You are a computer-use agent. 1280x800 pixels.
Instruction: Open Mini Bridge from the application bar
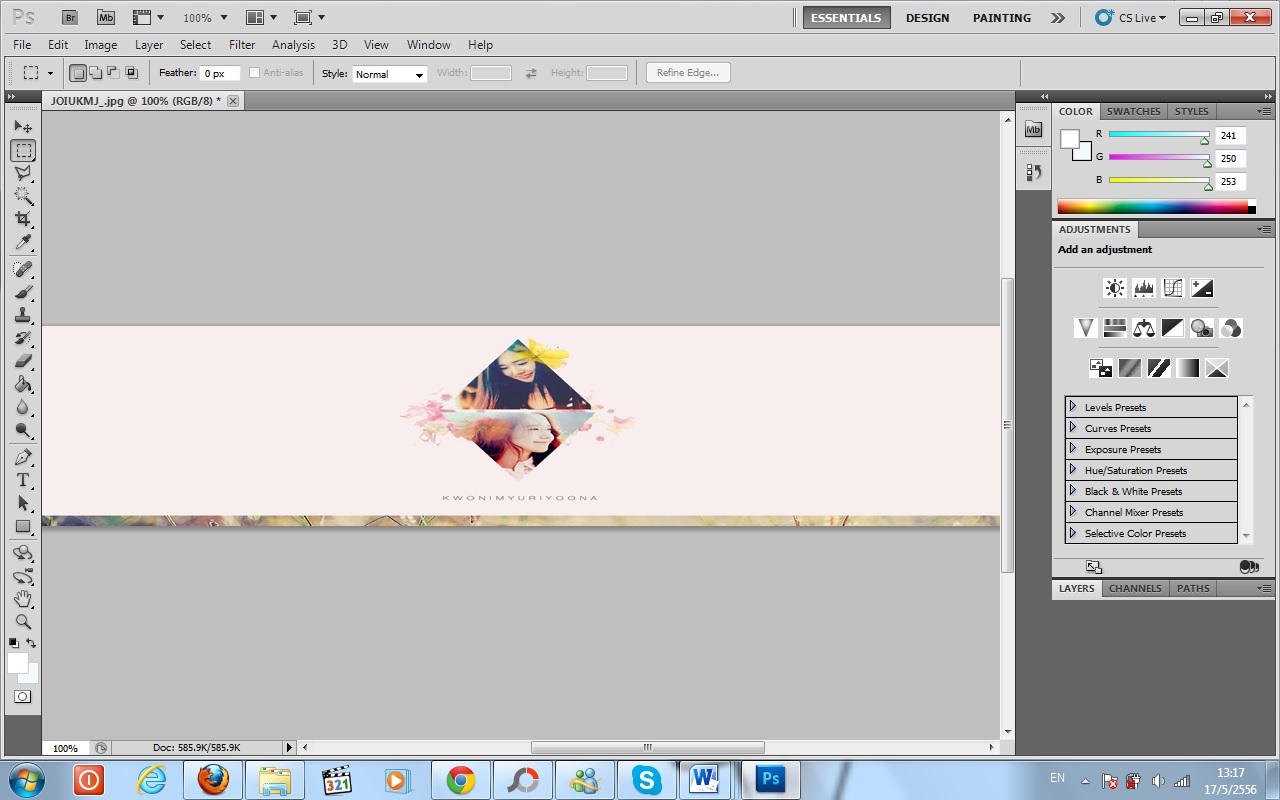tap(105, 17)
